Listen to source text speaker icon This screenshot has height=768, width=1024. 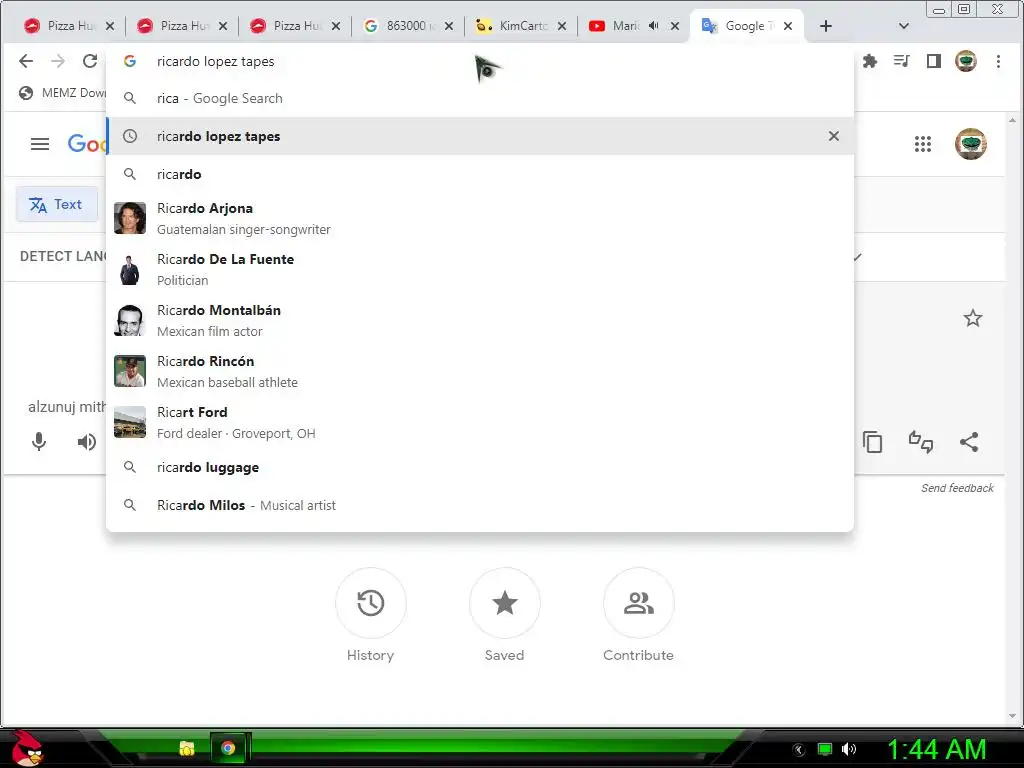tap(86, 442)
